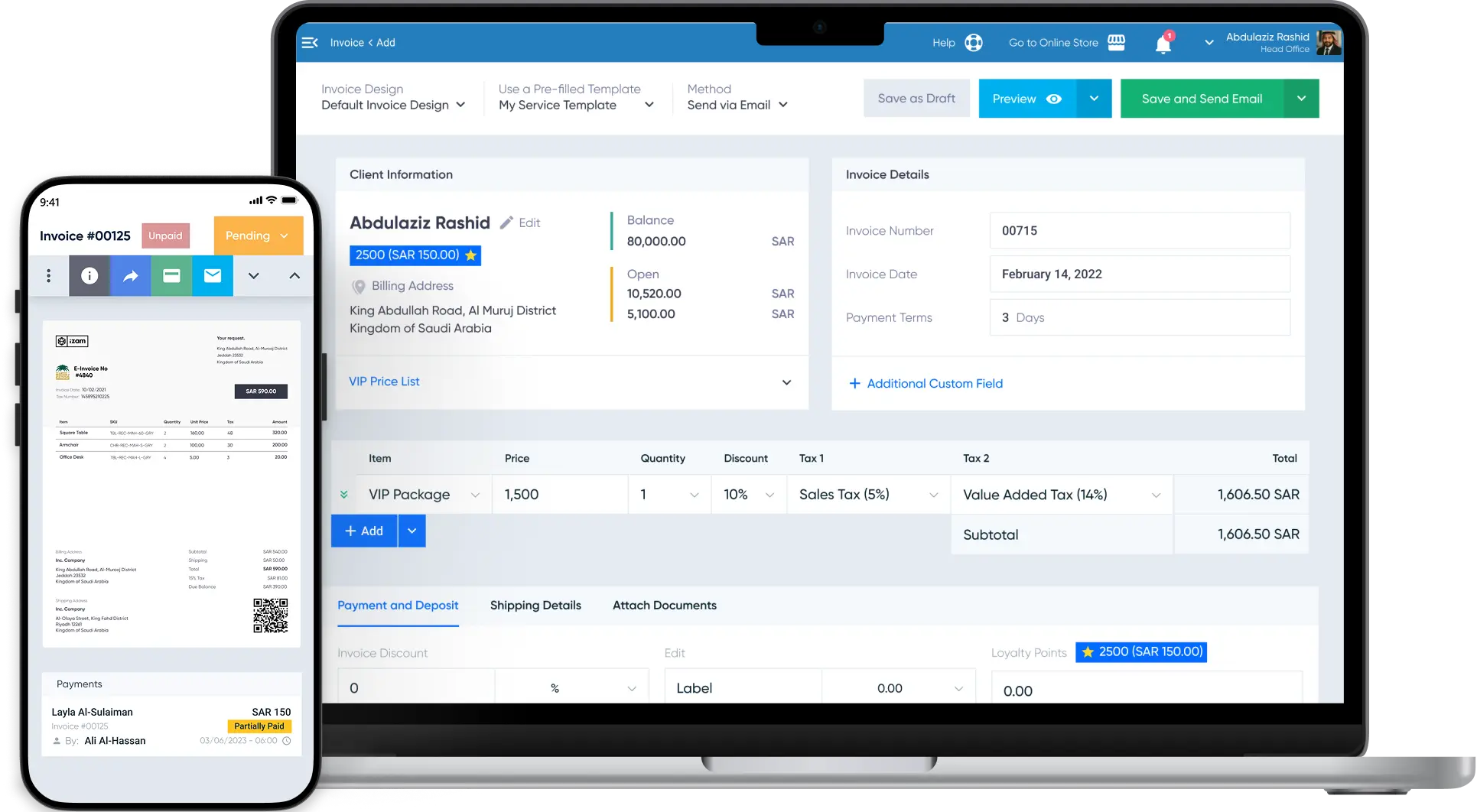Screen dimensions: 1477x812
Task: Click the Online Store shop icon
Action: (x=1116, y=43)
